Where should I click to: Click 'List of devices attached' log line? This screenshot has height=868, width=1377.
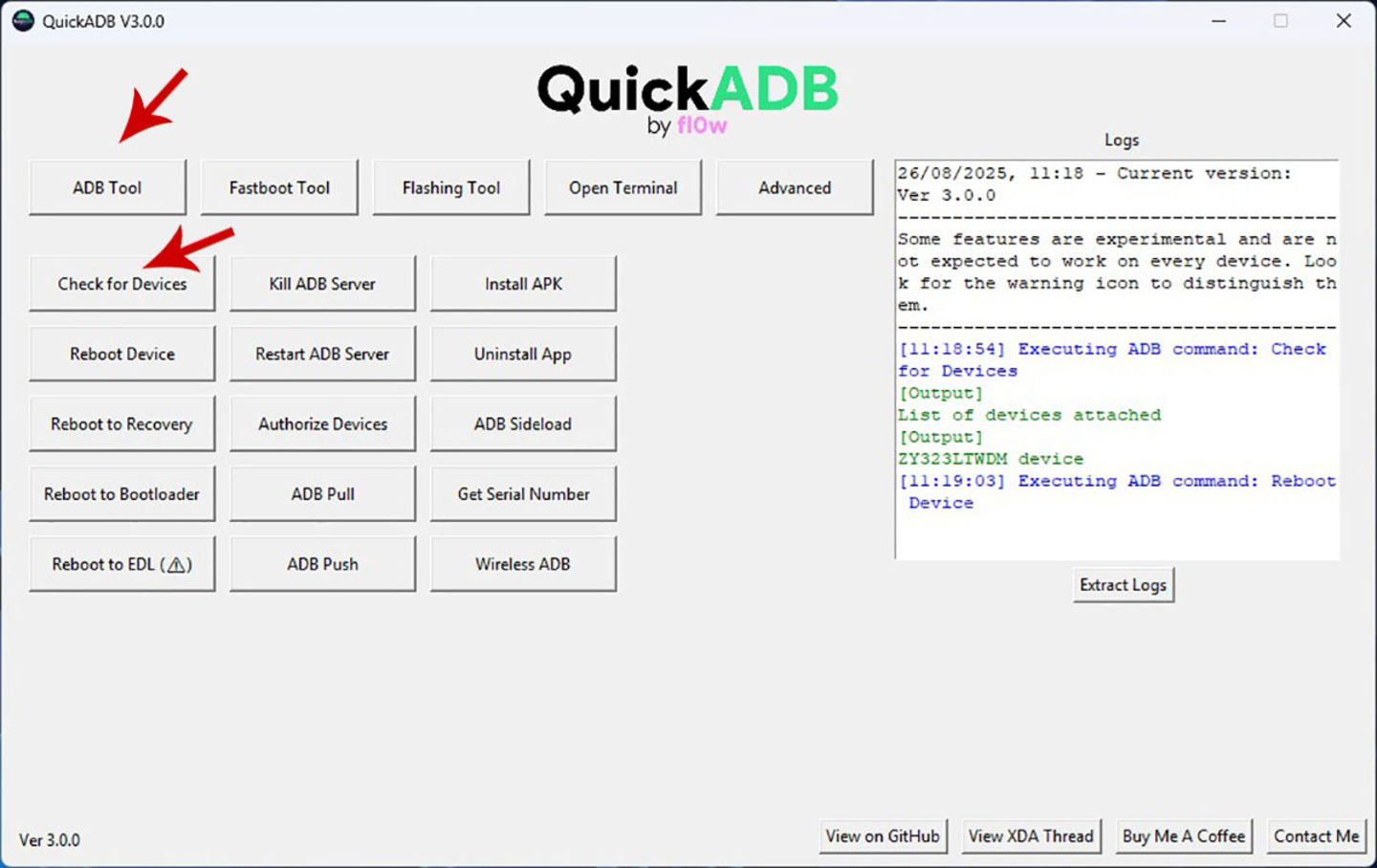[x=1029, y=415]
